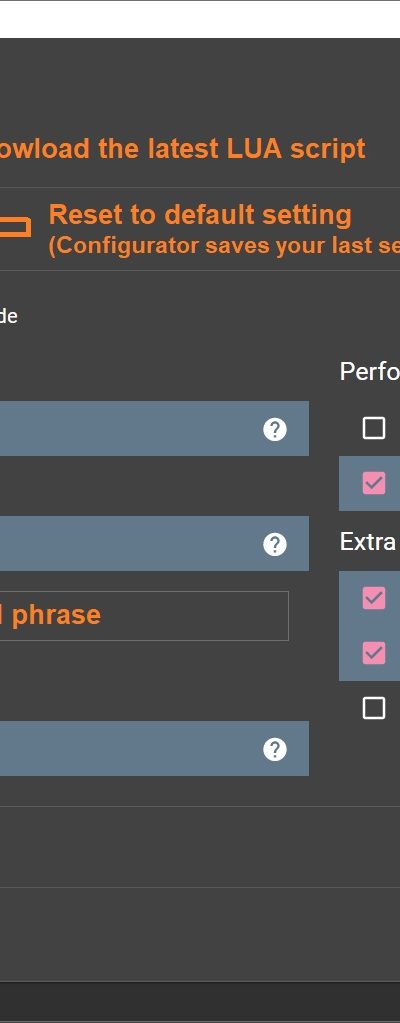Select the partial 'de' label under Reset row
The image size is (400, 1023).
coord(8,316)
